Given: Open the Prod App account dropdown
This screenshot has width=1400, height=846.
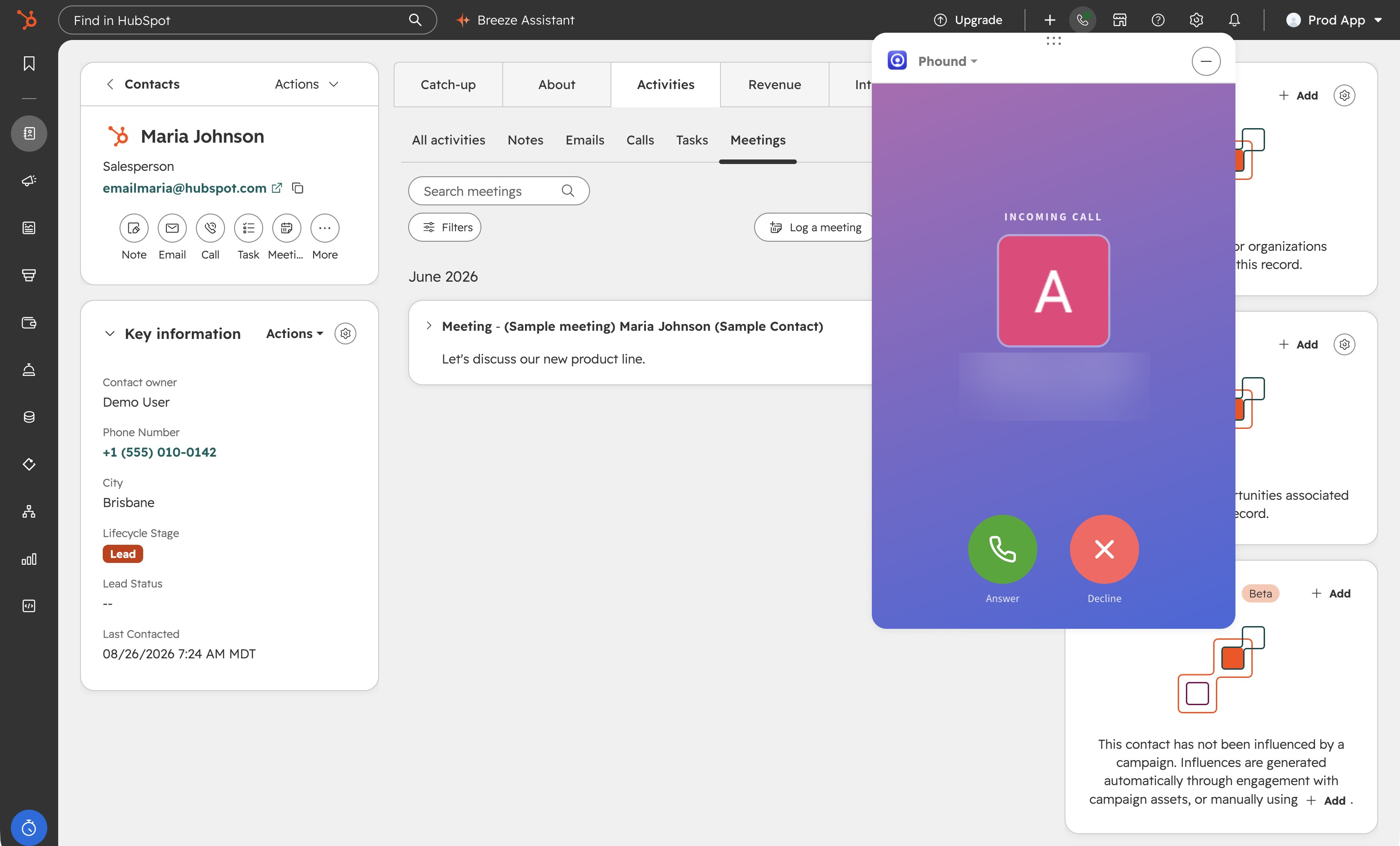Looking at the screenshot, I should click(x=1334, y=20).
